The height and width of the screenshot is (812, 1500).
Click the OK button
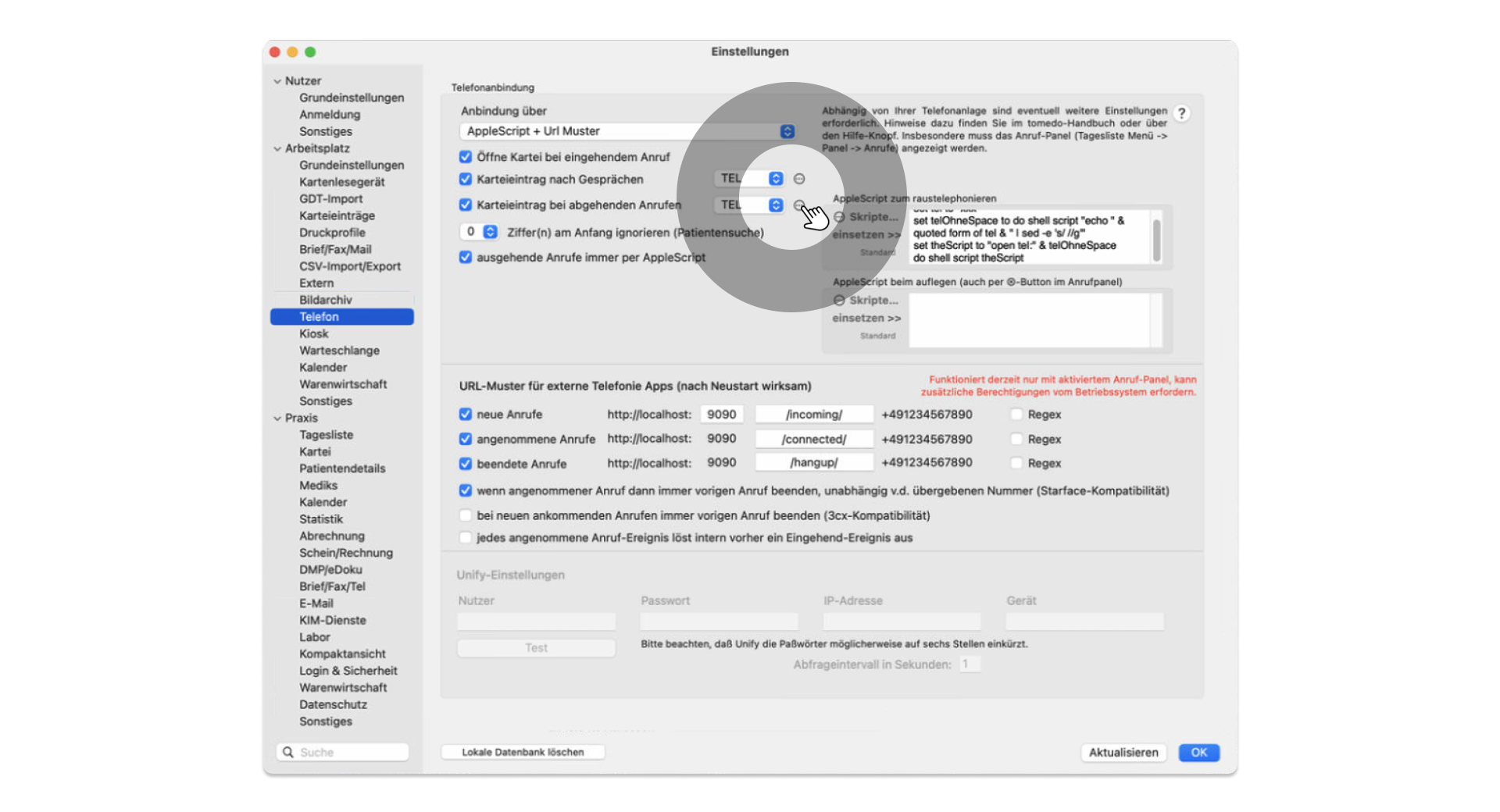coord(1199,753)
